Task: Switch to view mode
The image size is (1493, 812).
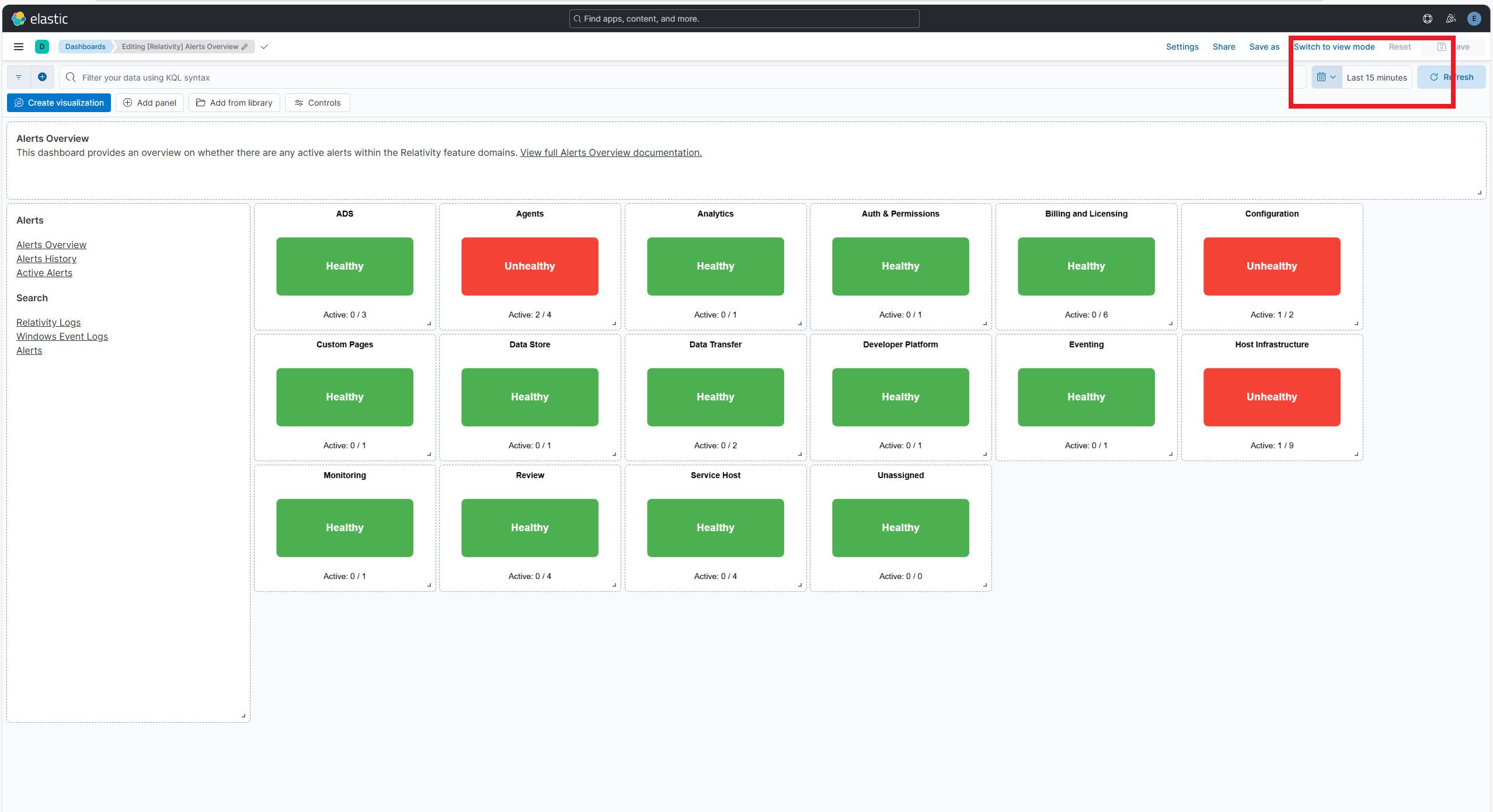Action: (x=1334, y=47)
